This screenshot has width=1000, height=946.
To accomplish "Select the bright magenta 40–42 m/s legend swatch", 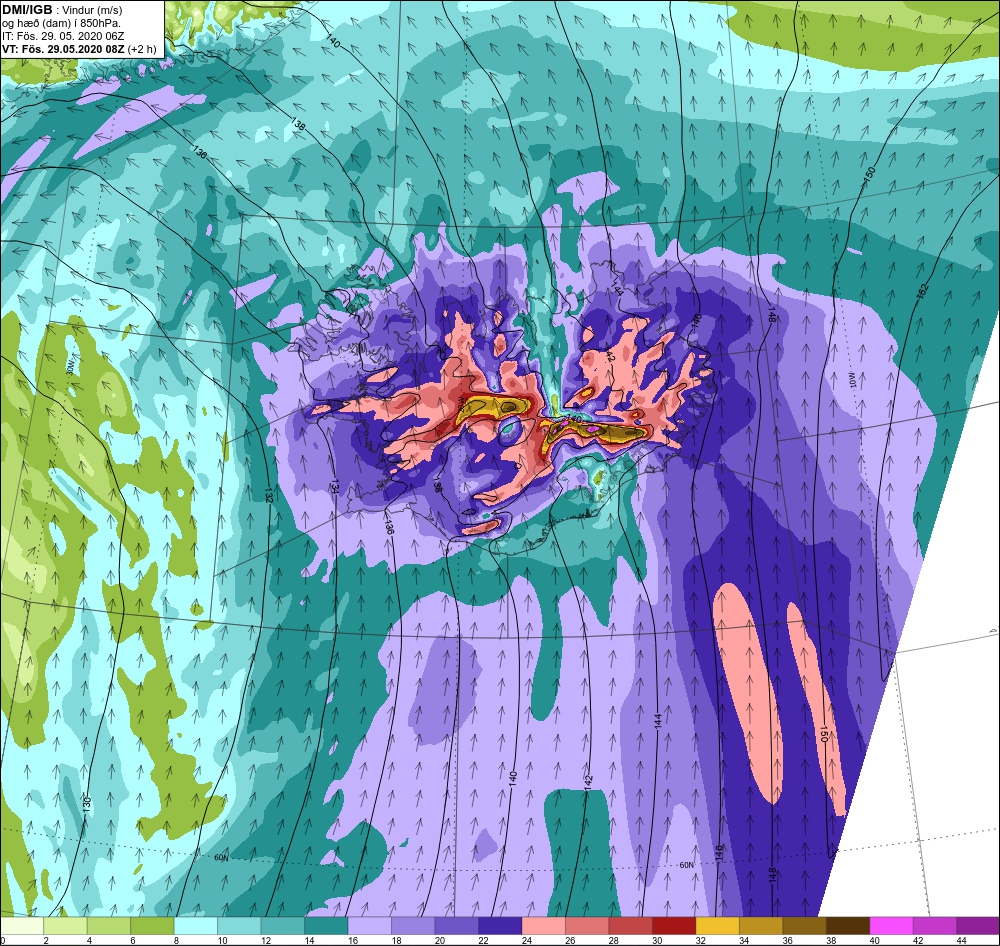I will tap(892, 926).
